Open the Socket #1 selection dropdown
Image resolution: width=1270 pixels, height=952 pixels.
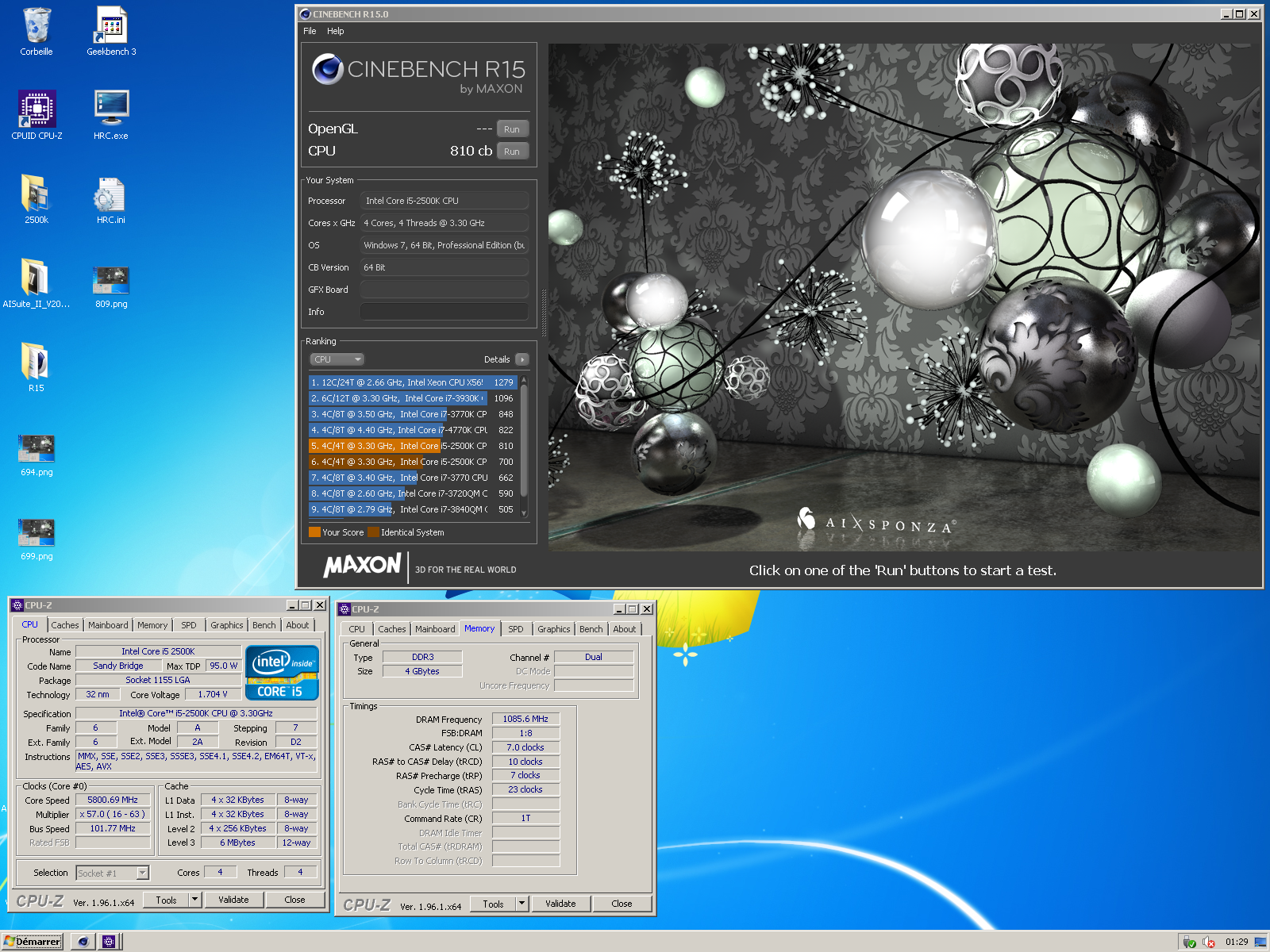113,873
